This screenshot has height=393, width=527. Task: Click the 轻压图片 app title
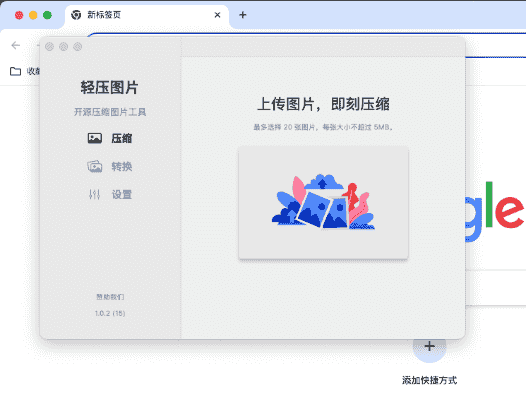tap(109, 87)
